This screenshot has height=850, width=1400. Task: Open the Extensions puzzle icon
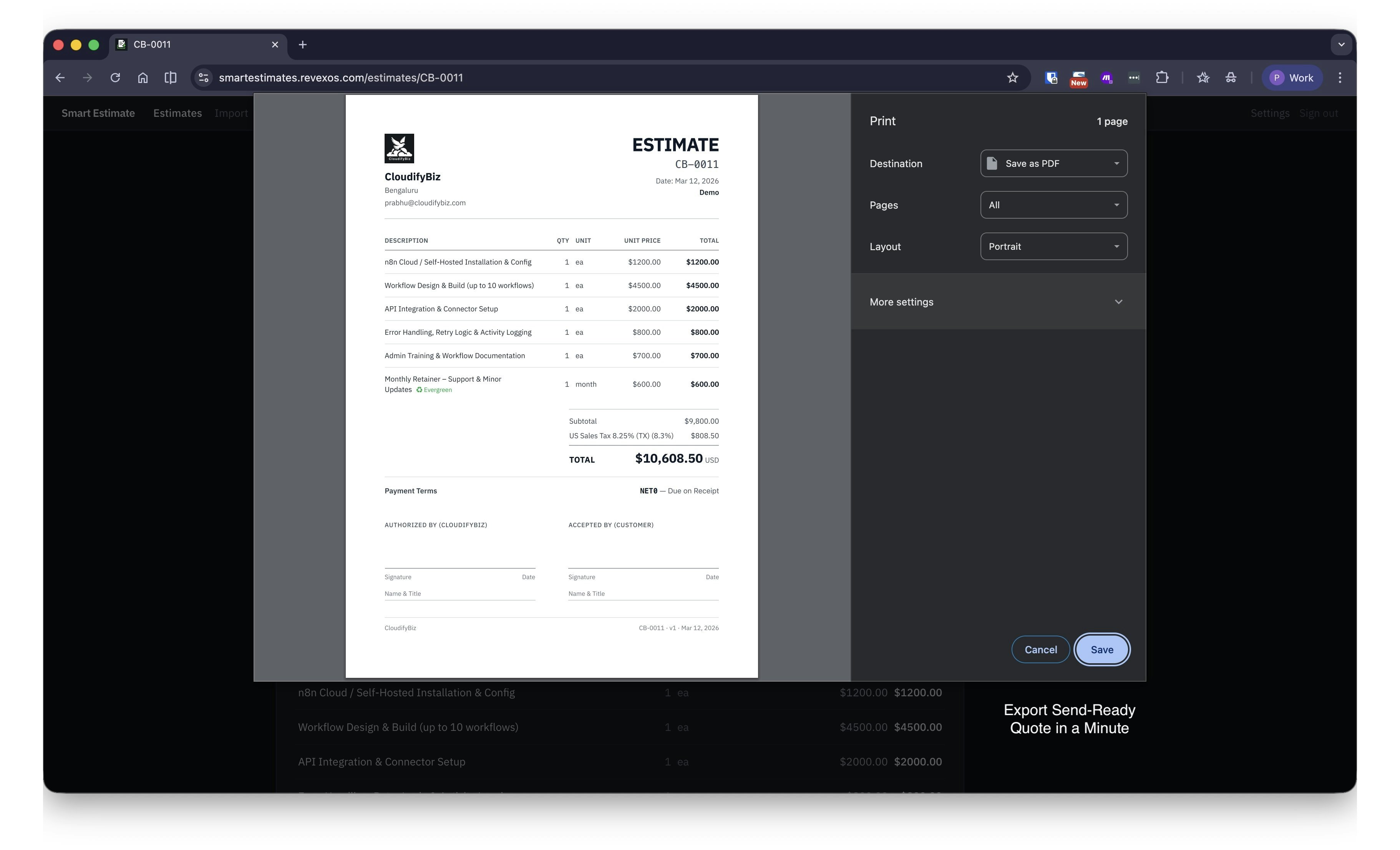point(1162,78)
